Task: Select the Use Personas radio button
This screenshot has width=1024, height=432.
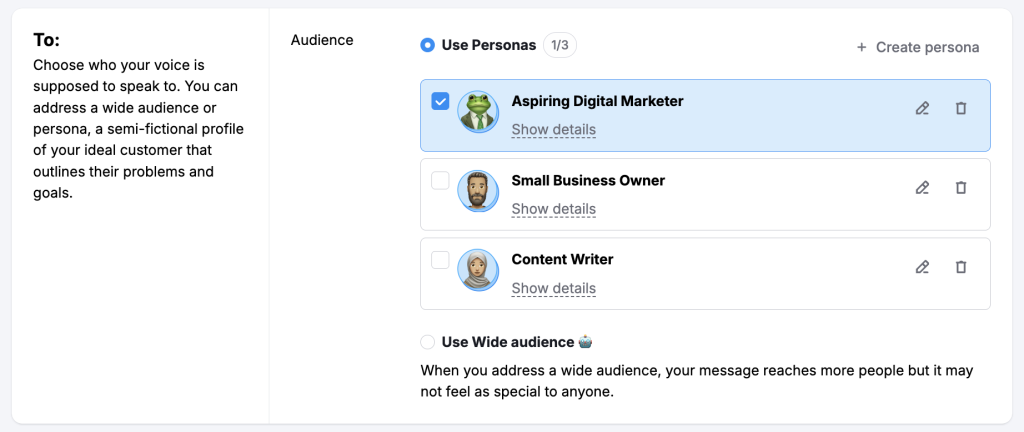Action: tap(428, 46)
